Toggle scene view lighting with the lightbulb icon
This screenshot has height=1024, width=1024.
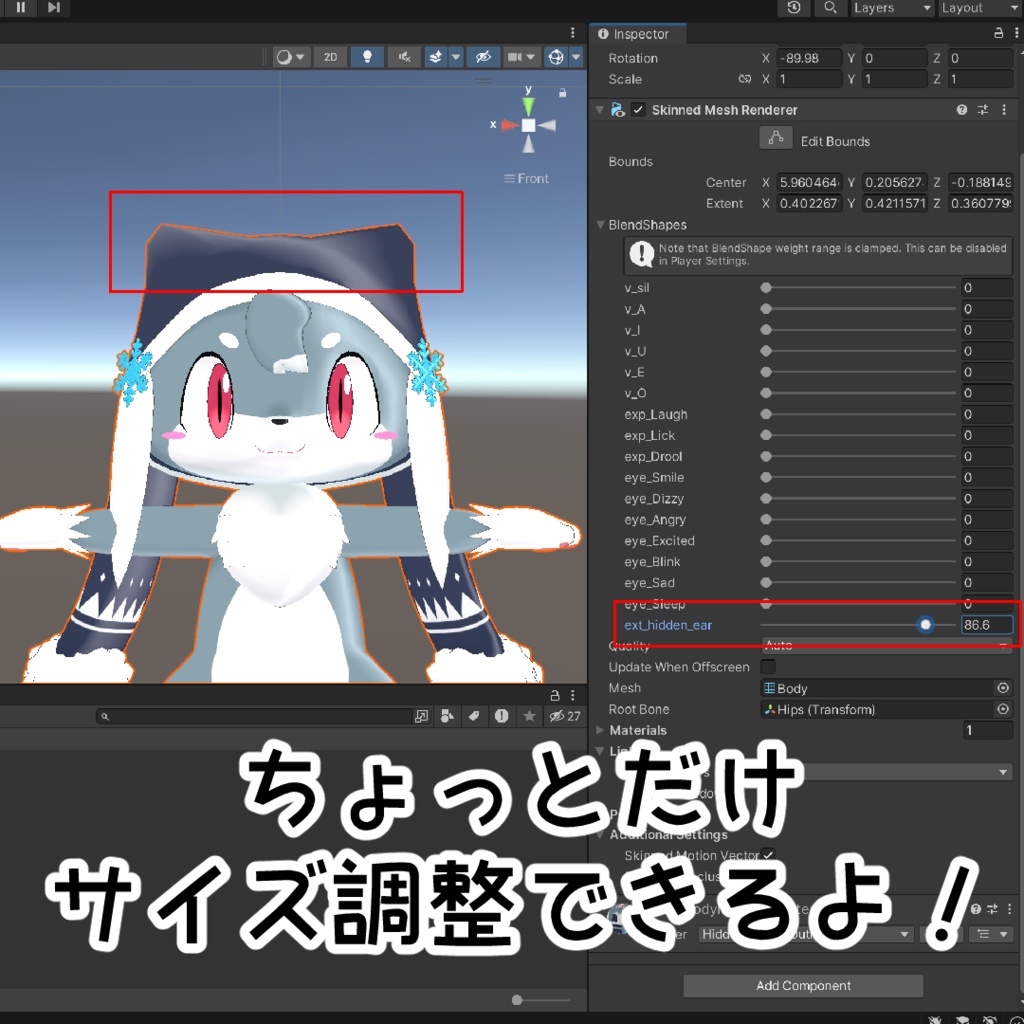pos(367,56)
